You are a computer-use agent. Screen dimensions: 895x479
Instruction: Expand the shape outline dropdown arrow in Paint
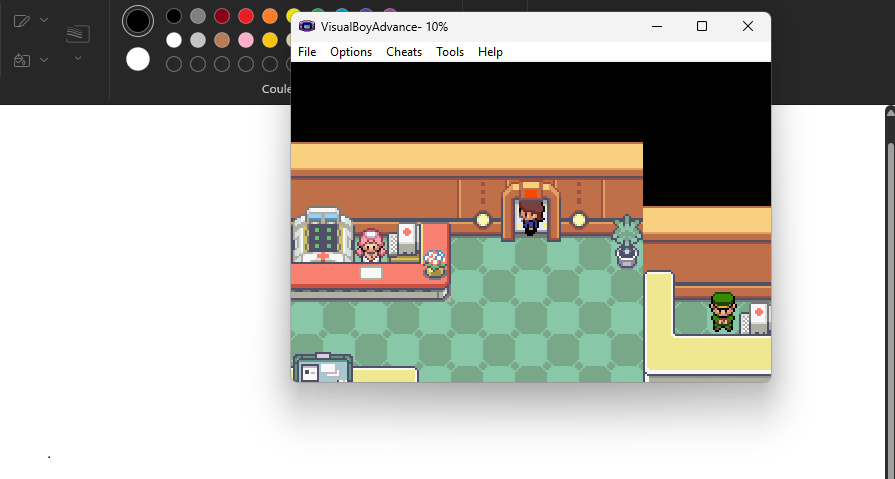tap(44, 20)
